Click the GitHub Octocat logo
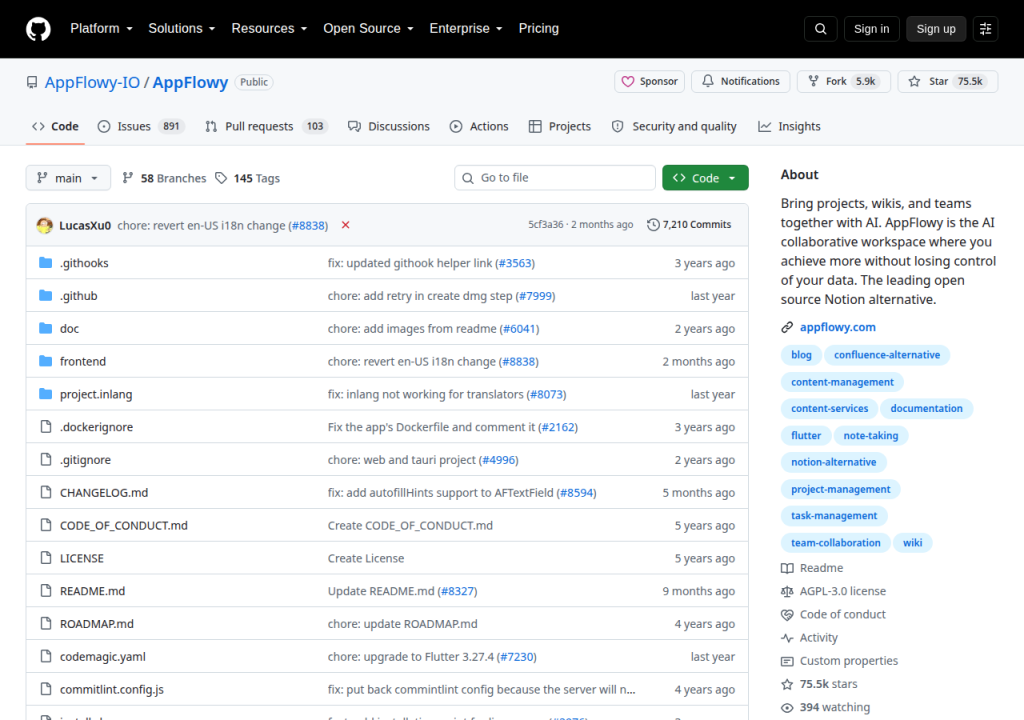Viewport: 1024px width, 720px height. [38, 29]
